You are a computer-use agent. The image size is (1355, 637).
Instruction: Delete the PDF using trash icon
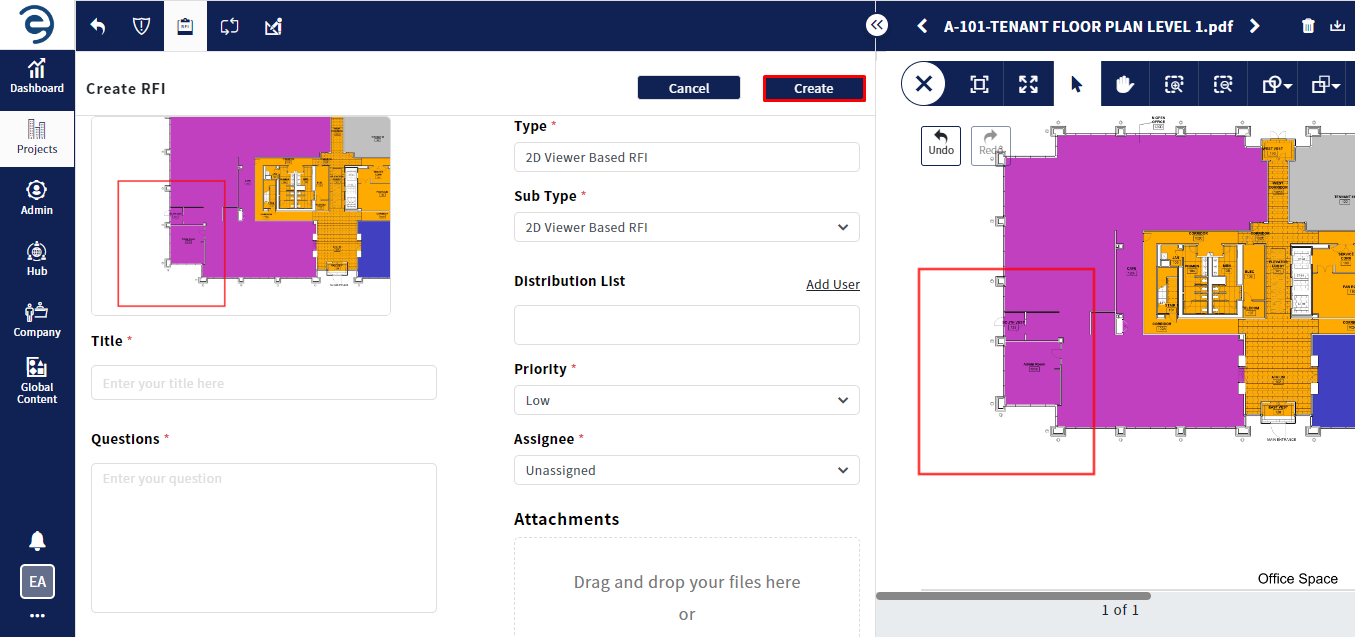pos(1308,26)
